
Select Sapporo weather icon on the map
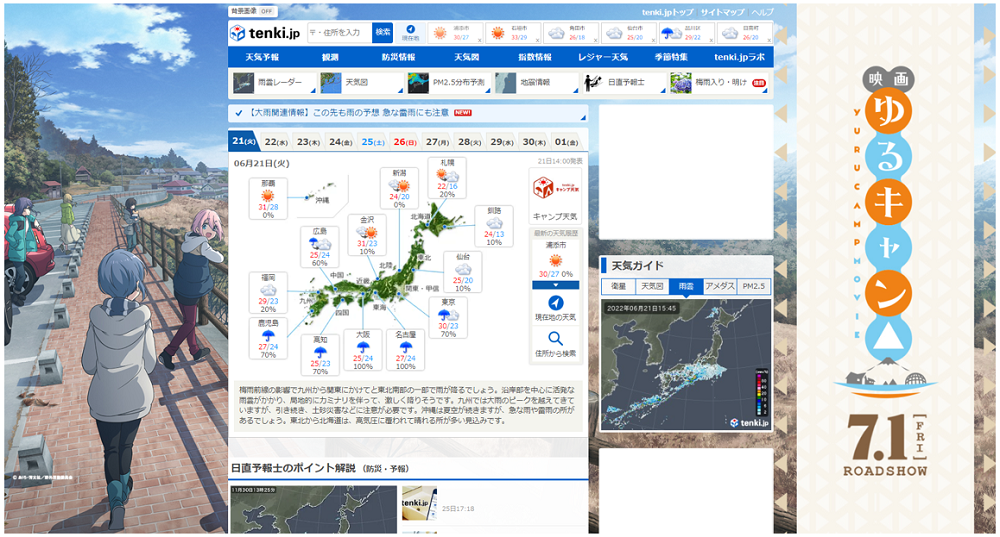pos(448,175)
